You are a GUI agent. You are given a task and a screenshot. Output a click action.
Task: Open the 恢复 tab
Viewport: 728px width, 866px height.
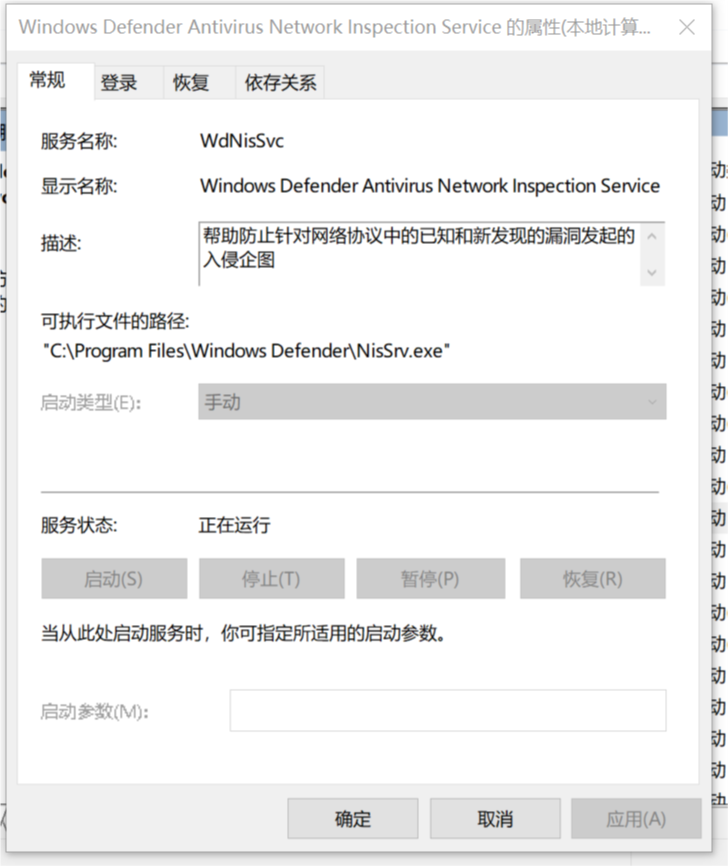click(x=199, y=83)
